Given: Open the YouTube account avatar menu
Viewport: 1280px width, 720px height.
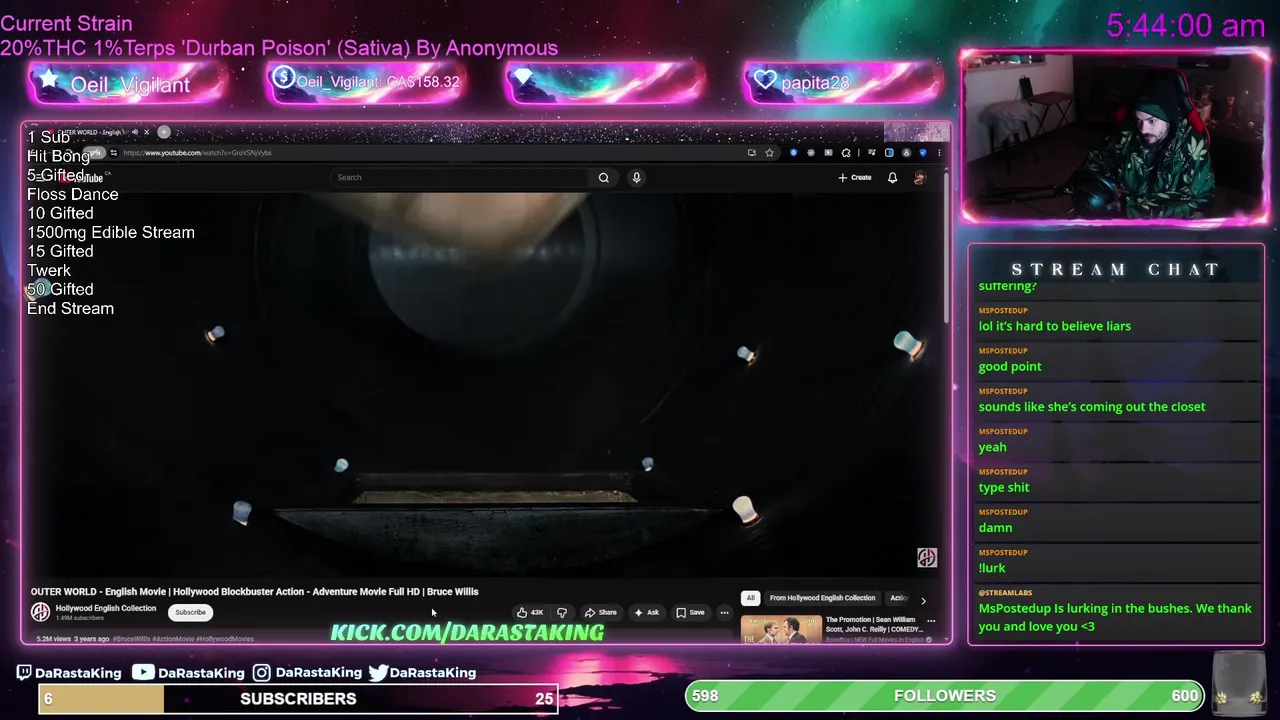Looking at the screenshot, I should (920, 177).
